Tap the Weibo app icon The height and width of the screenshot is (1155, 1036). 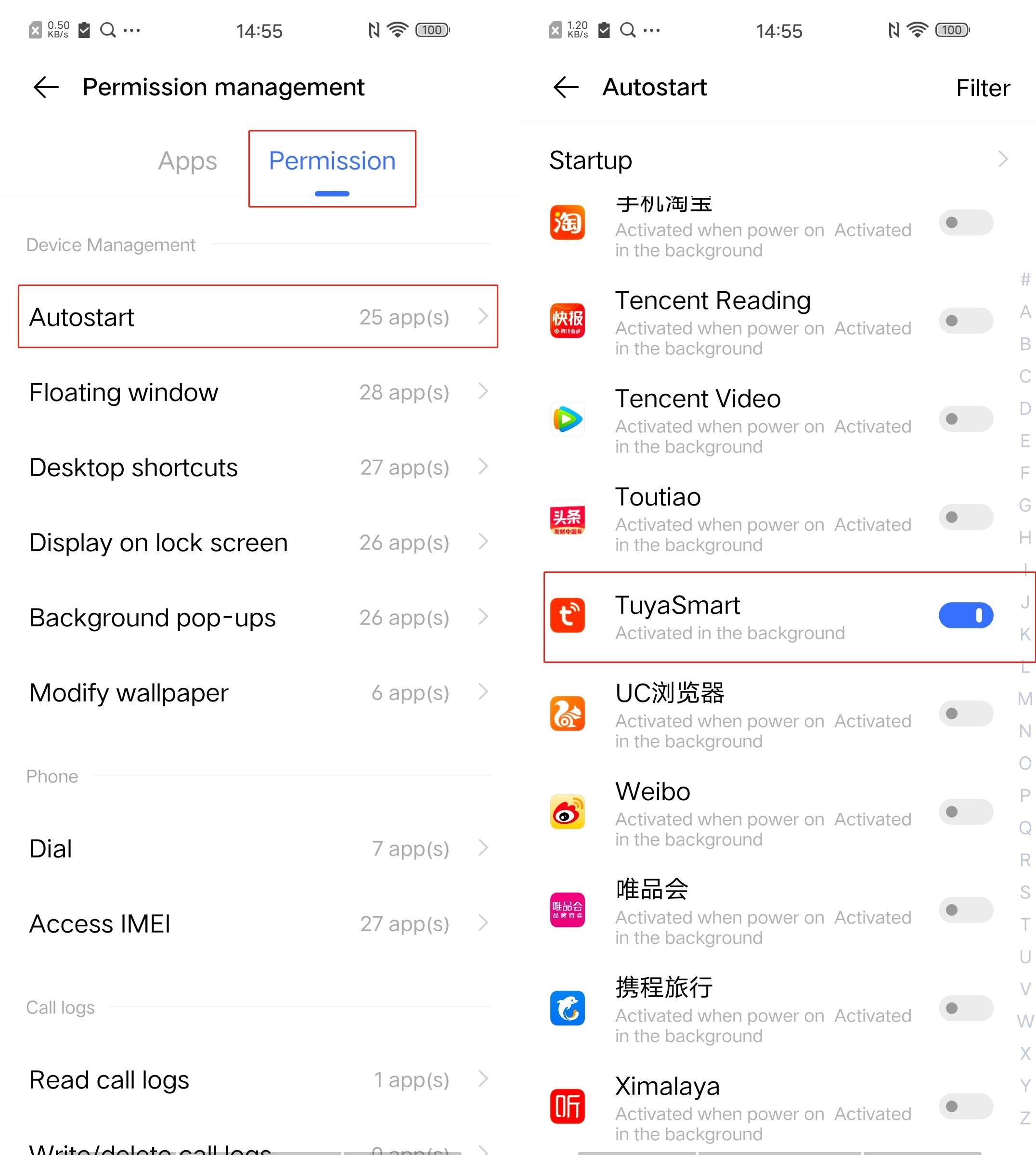568,812
